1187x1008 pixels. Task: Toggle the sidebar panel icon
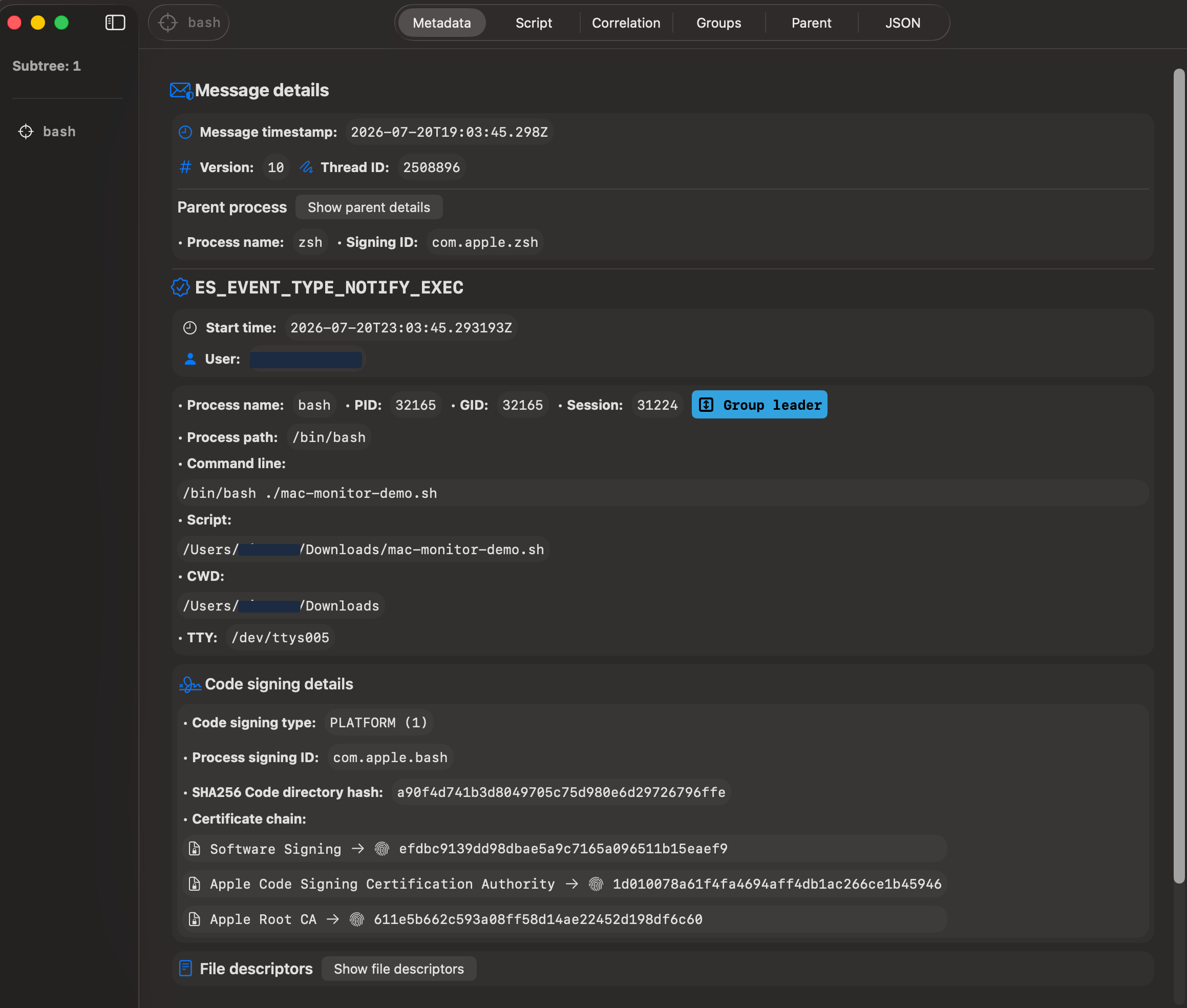point(115,23)
